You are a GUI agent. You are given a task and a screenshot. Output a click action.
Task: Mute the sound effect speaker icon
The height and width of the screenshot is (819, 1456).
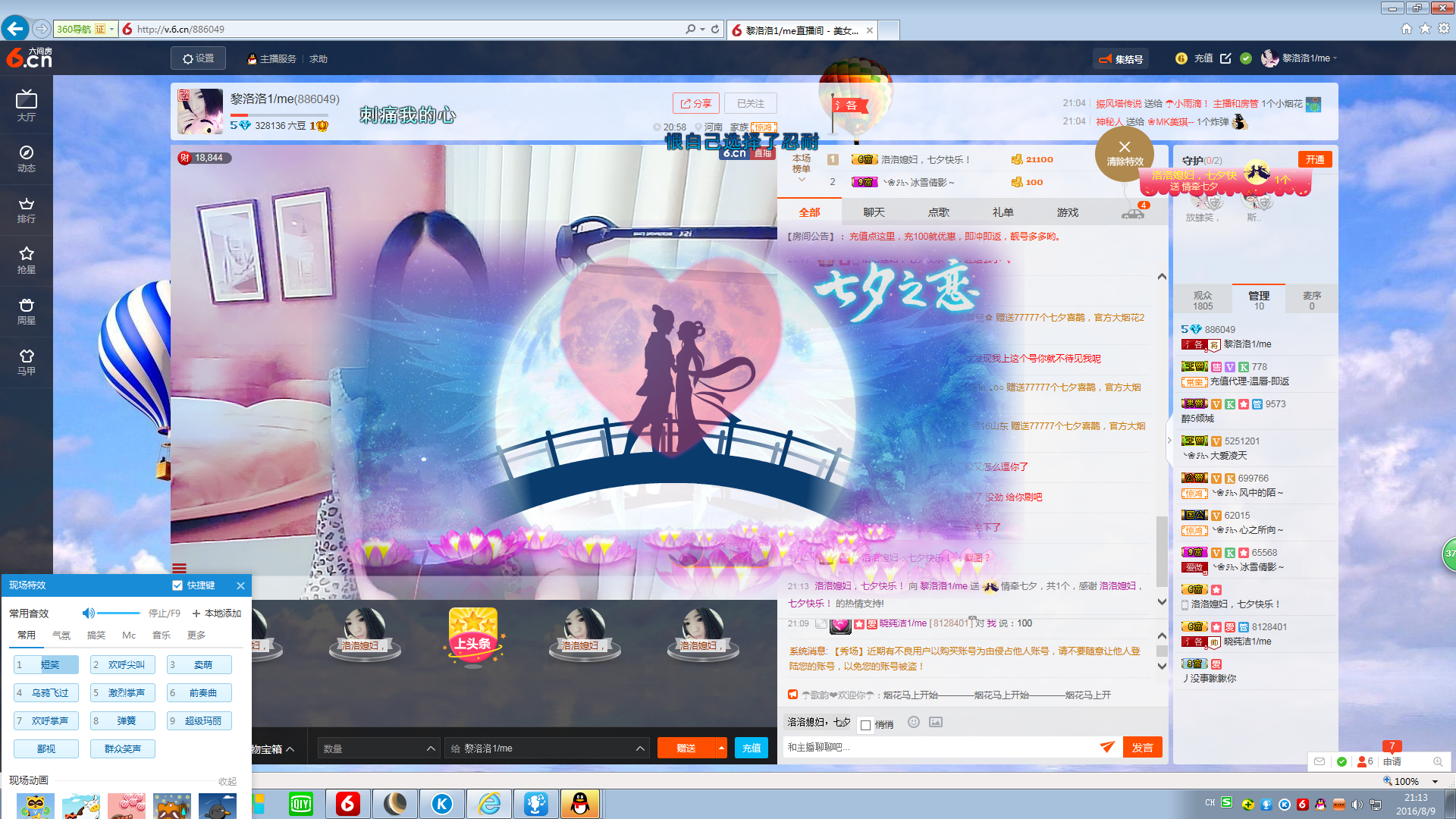[x=88, y=613]
